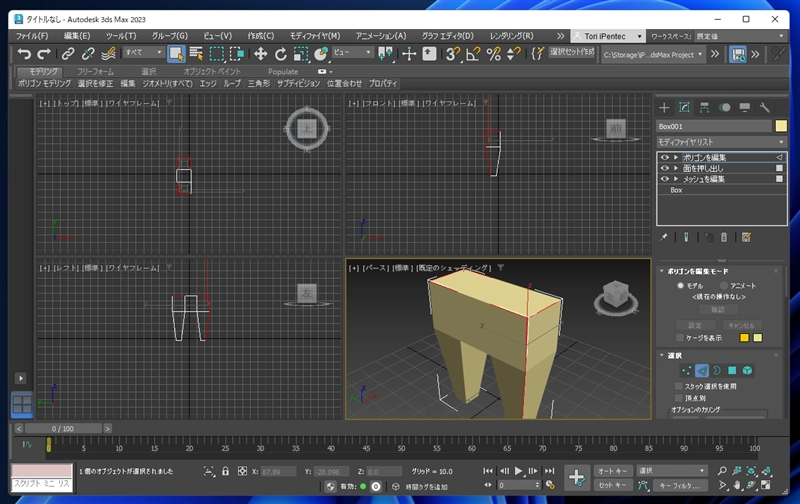Open the Utilities wrench panel icon
Screen dimensions: 800x504
764,107
